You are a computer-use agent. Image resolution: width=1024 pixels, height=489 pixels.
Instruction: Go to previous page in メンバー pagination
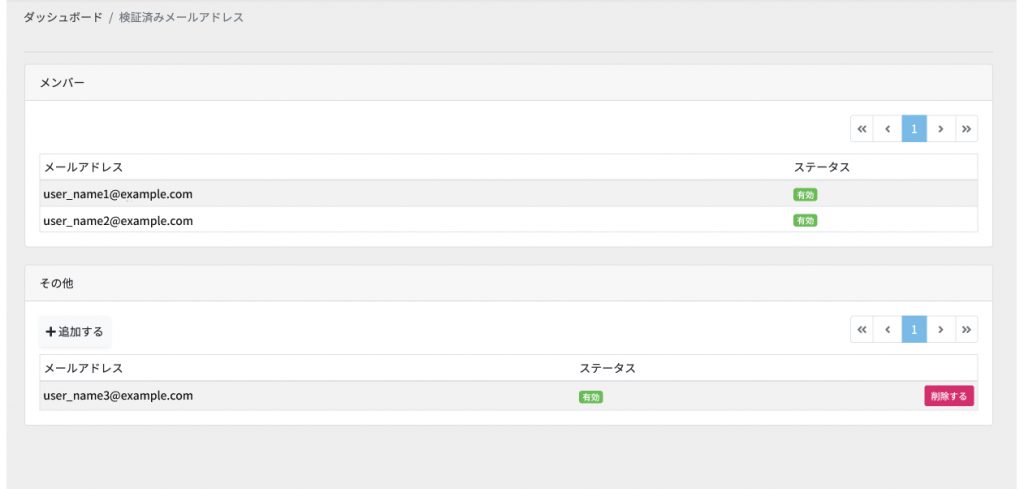[x=887, y=129]
